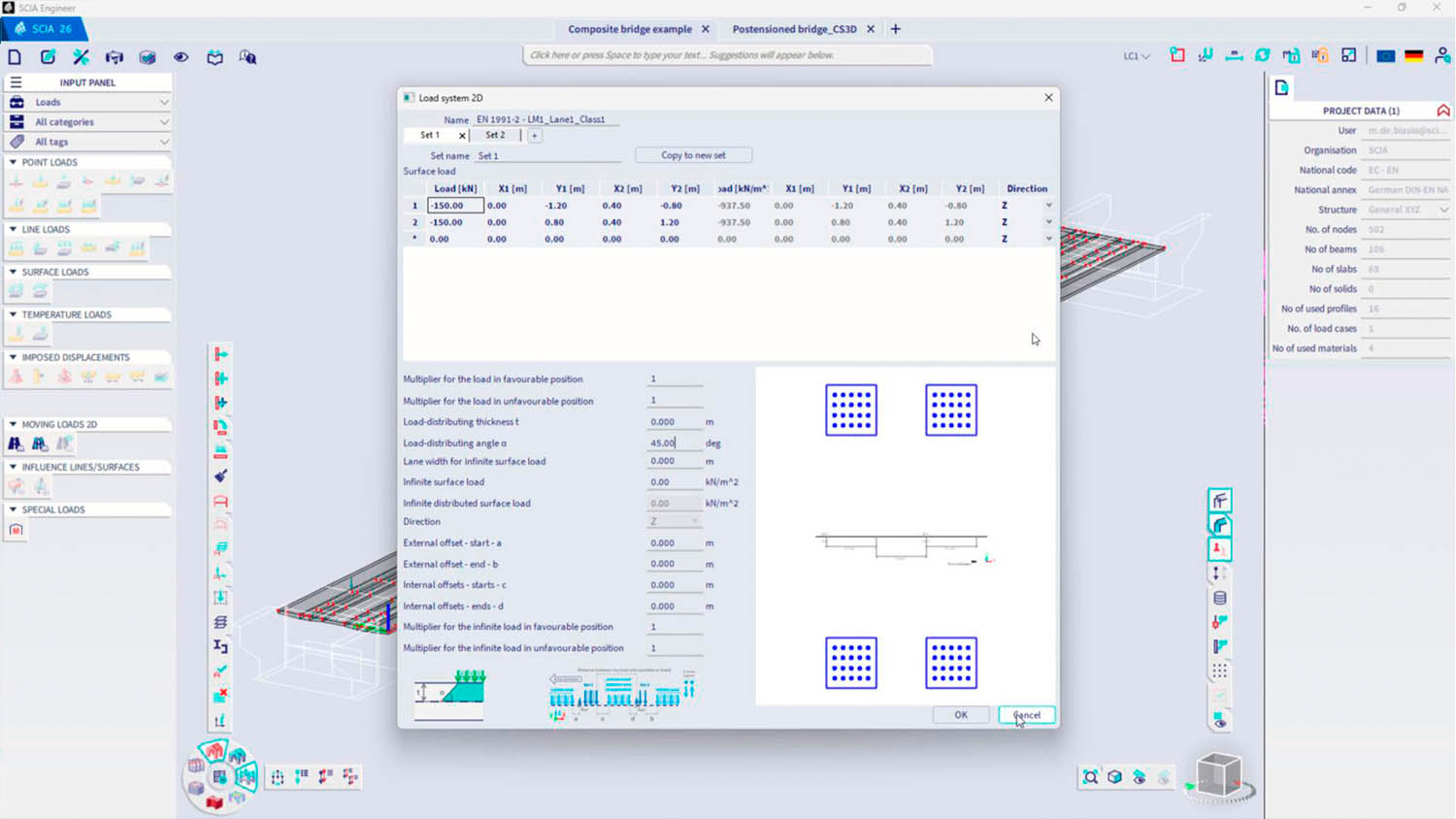This screenshot has width=1456, height=819.
Task: Collapse the POINT LOADS section
Action: 13,162
